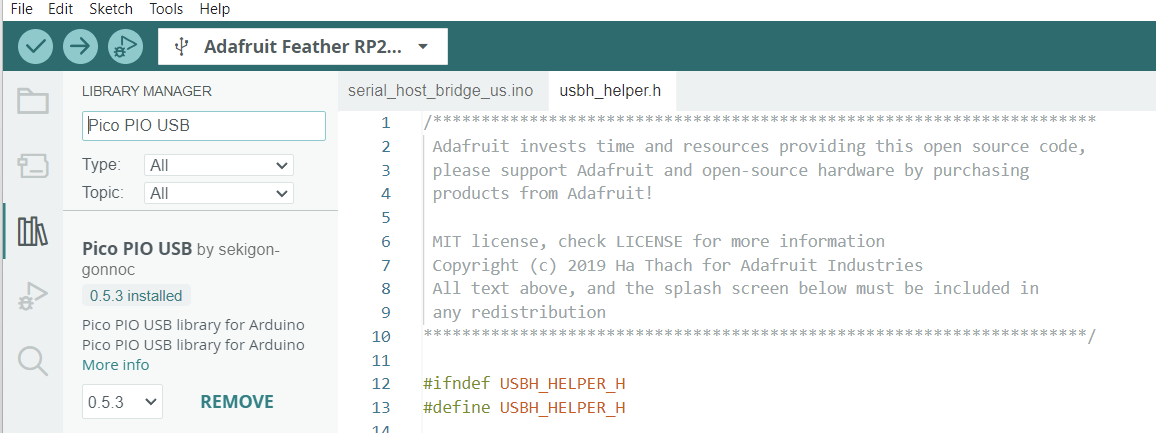Open the File menu

click(x=22, y=9)
